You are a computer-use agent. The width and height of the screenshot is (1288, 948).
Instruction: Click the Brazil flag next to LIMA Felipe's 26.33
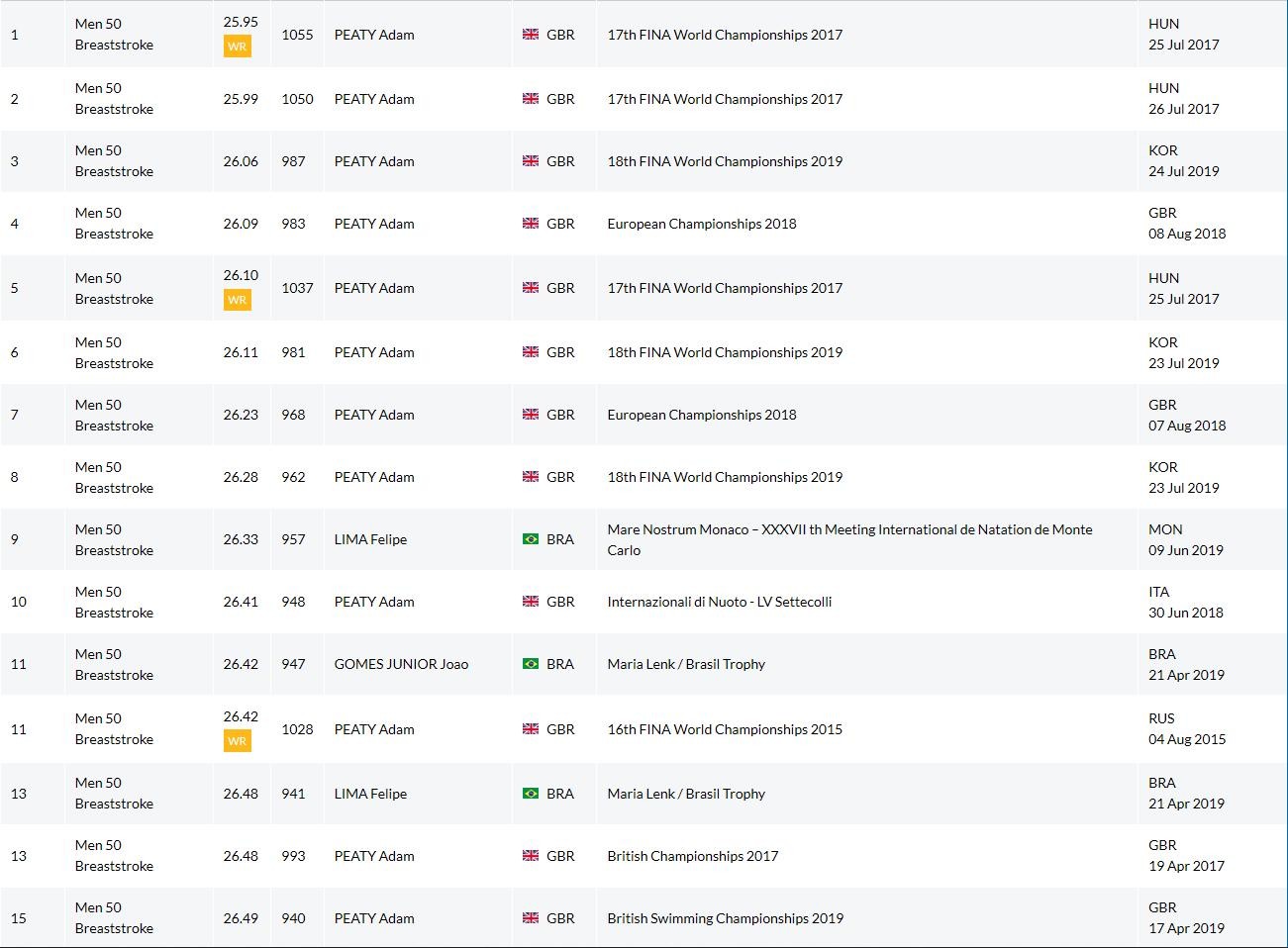tap(531, 539)
